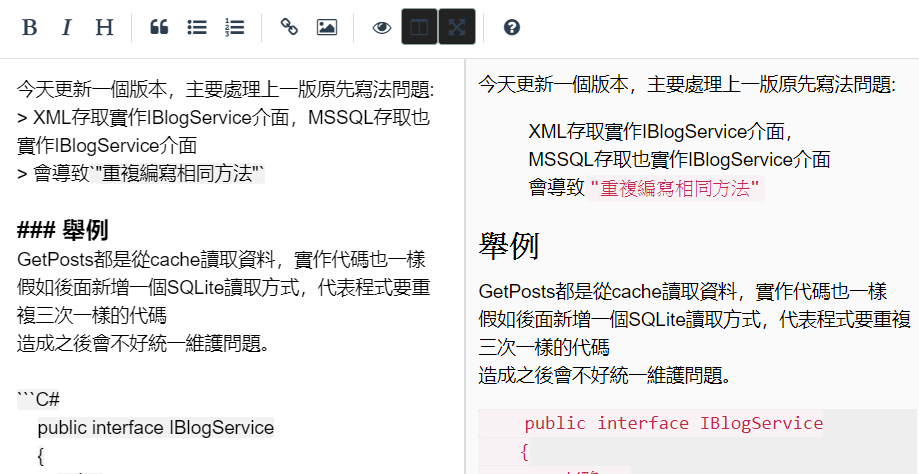Click the '```C#' code fence line in the editor

(39, 400)
